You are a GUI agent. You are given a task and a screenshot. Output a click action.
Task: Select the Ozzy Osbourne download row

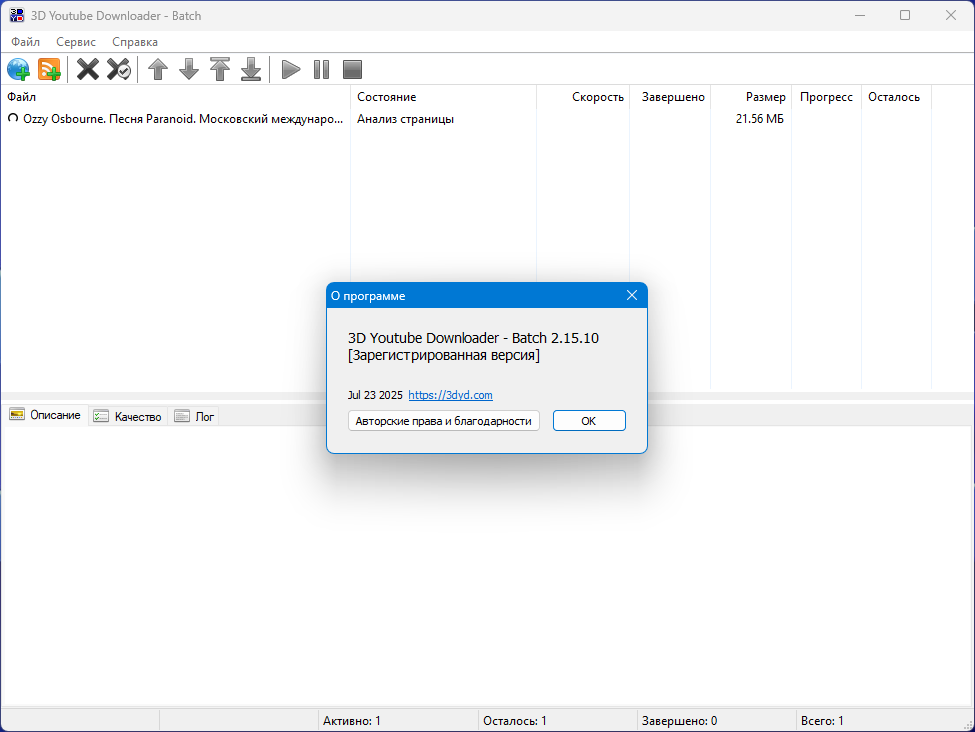tap(466, 119)
